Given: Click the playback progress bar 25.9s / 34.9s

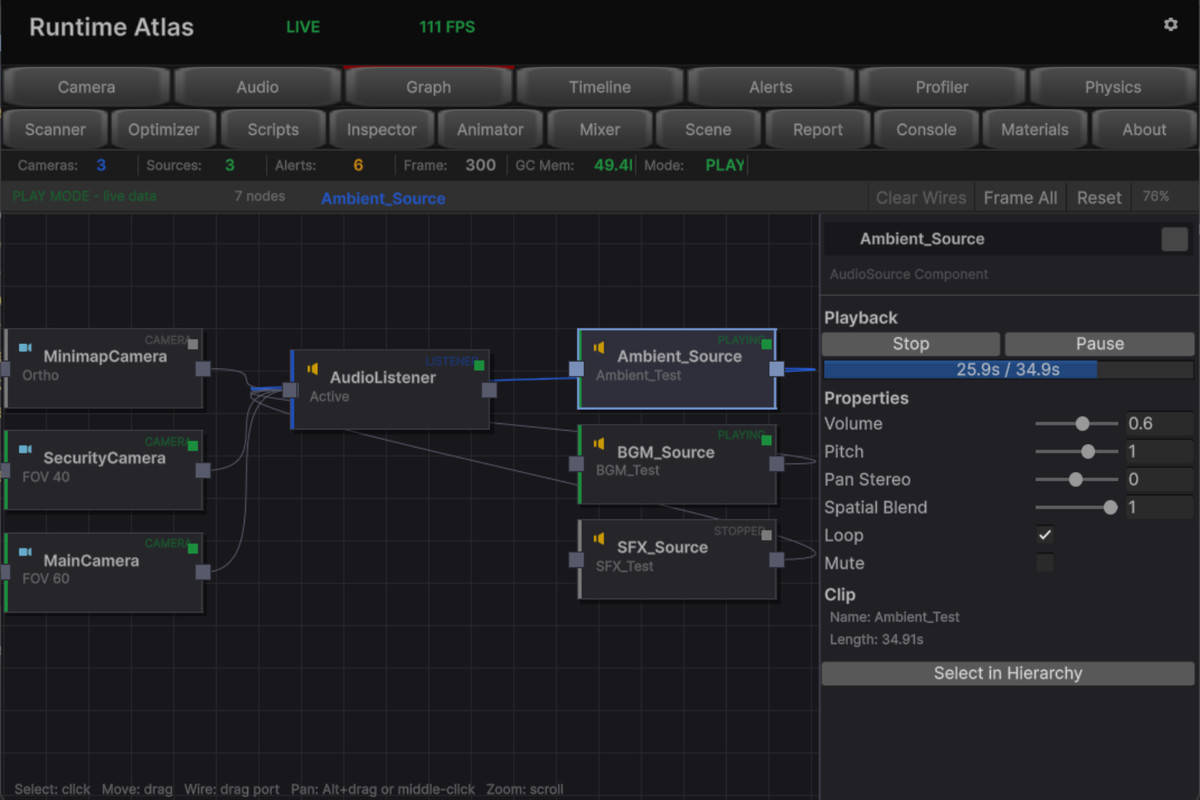Looking at the screenshot, I should [x=1008, y=370].
